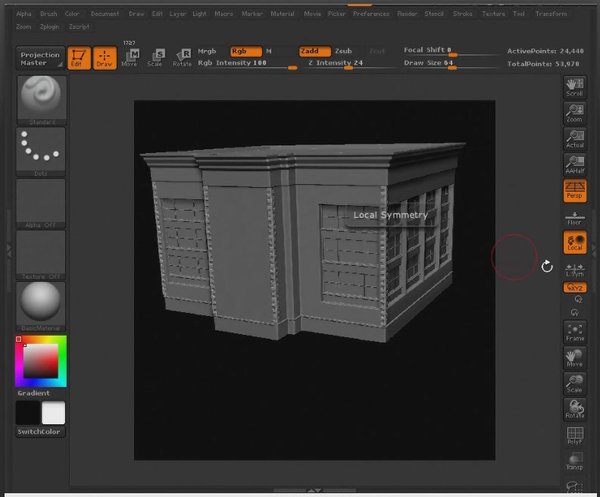Open the BasicMaterial material picker

pyautogui.click(x=41, y=304)
